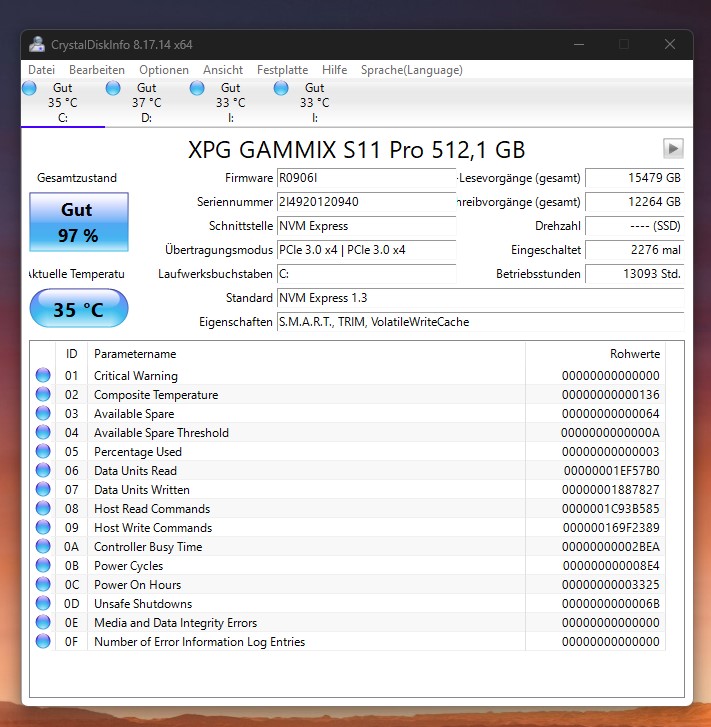Click the Übertragungsmodus field PCIe 3.0 x4

click(x=366, y=250)
